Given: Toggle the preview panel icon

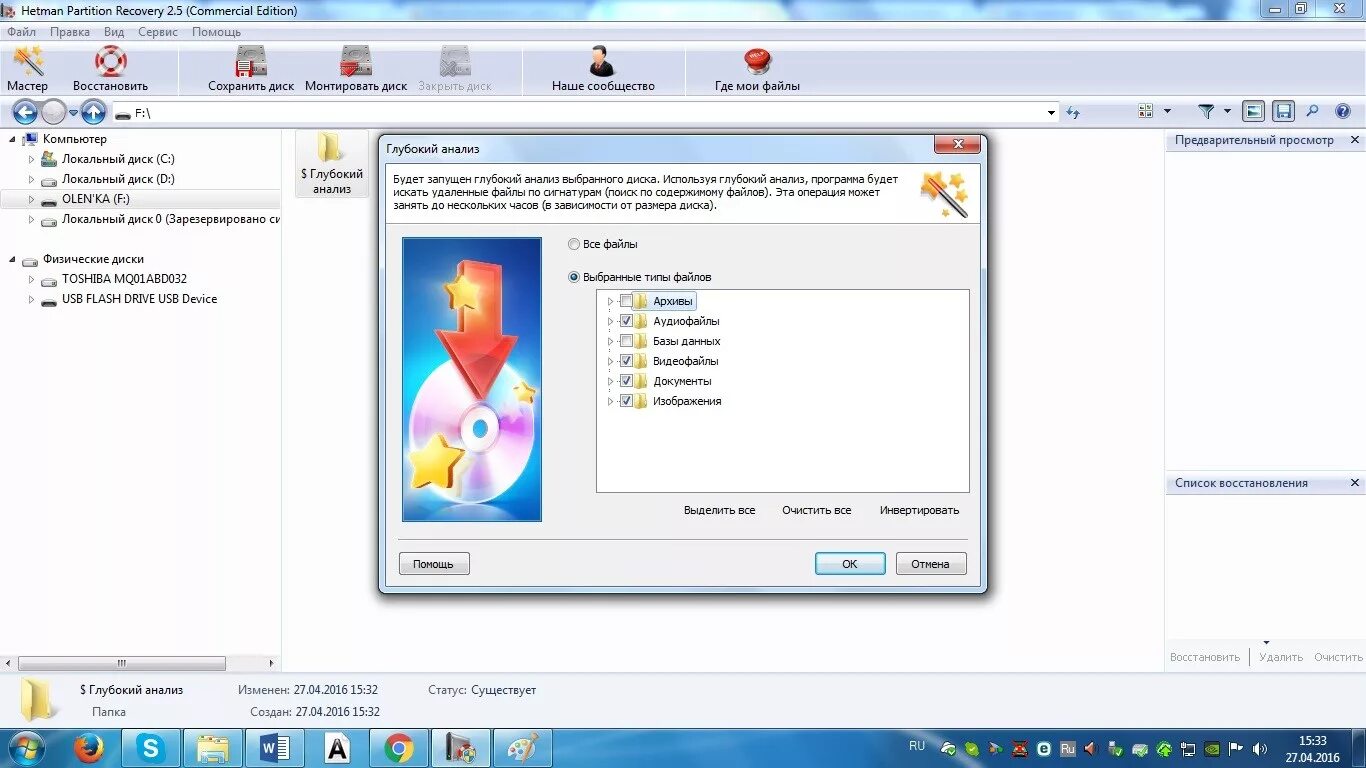Looking at the screenshot, I should point(1254,112).
